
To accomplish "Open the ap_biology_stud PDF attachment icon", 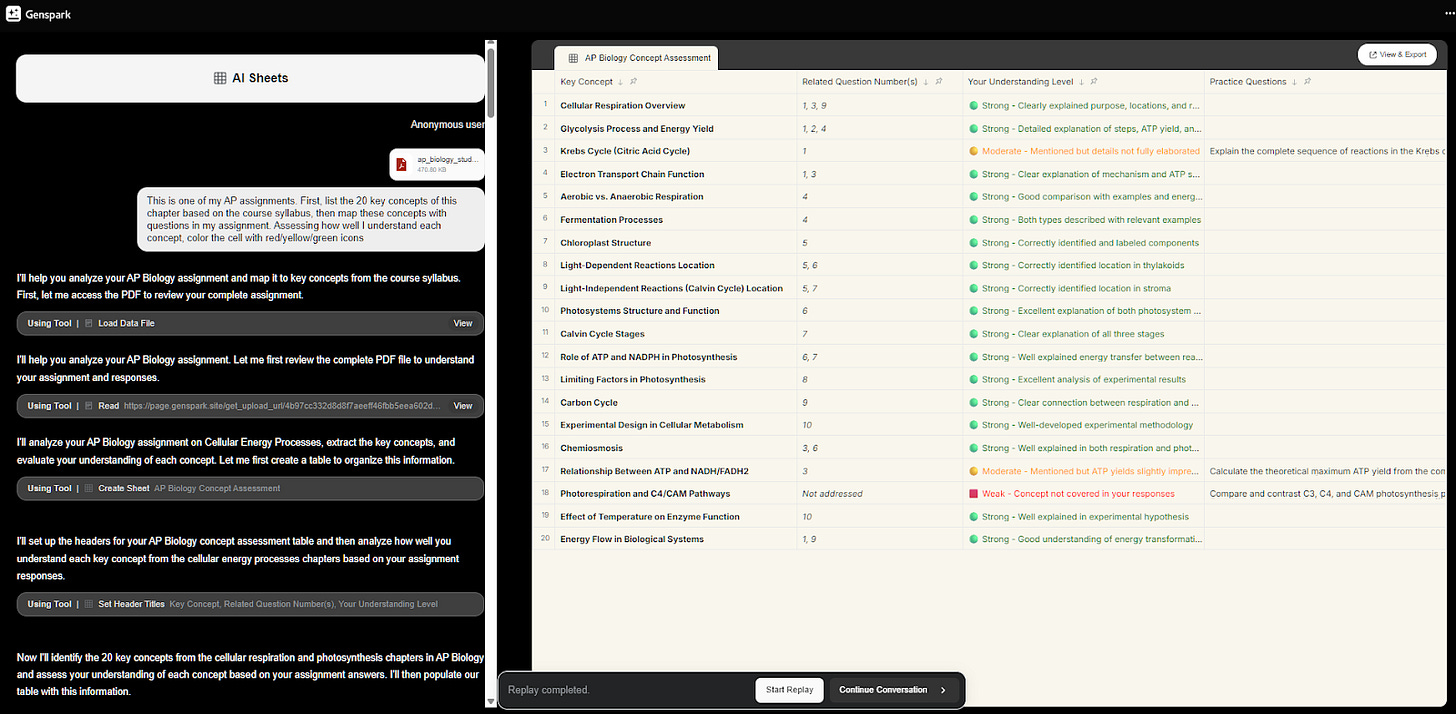I will tap(401, 164).
